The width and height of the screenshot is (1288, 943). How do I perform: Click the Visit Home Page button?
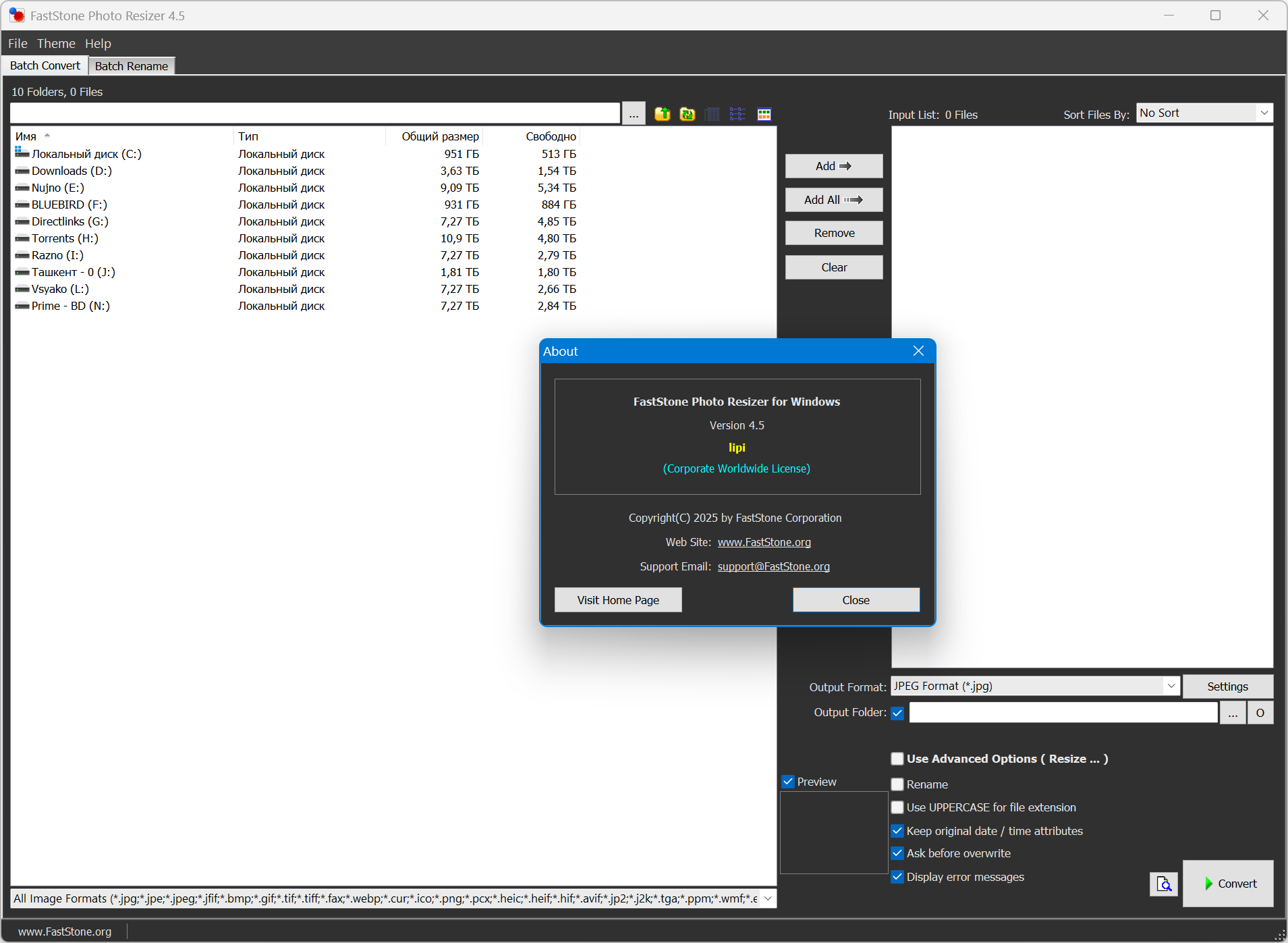click(x=618, y=600)
